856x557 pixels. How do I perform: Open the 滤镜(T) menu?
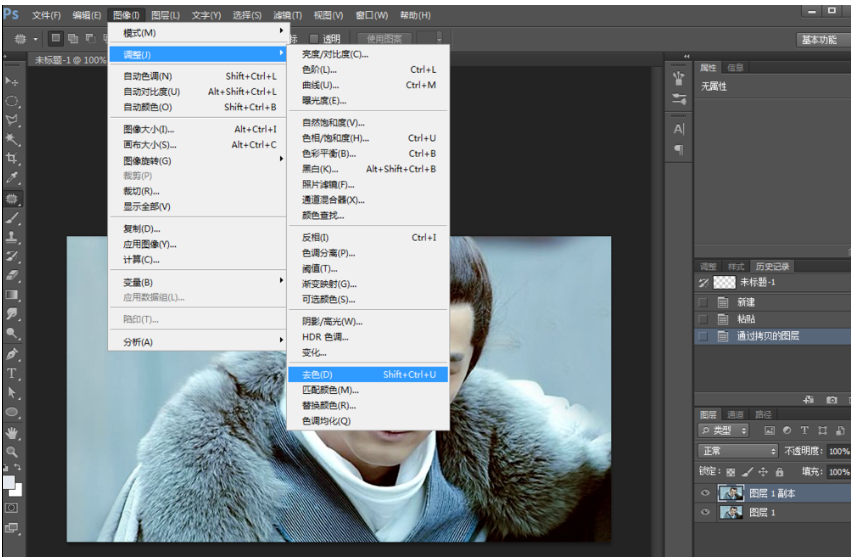287,15
